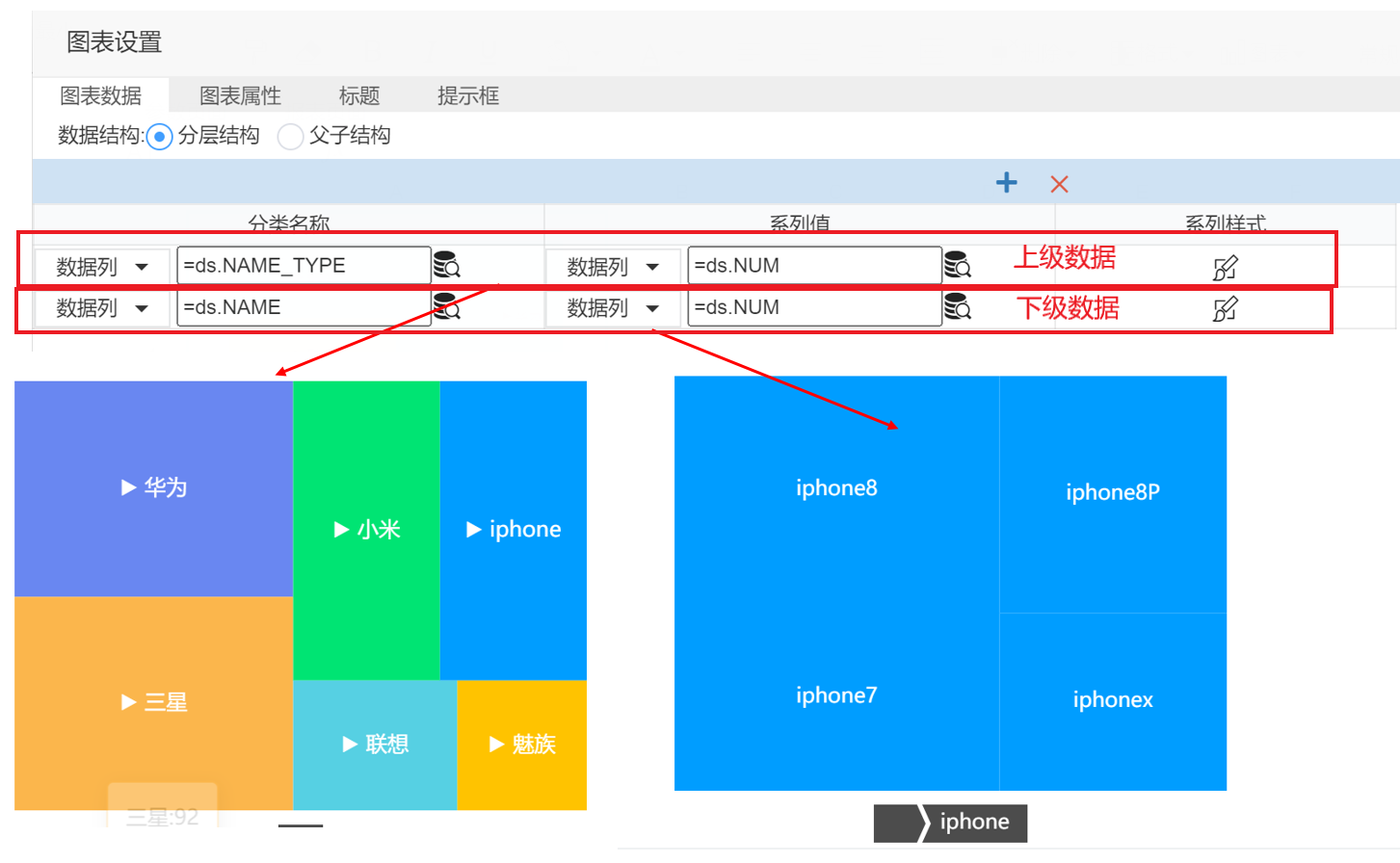The image size is (1400, 863).
Task: Click the iphone8P treemap cell
Action: pos(1113,493)
